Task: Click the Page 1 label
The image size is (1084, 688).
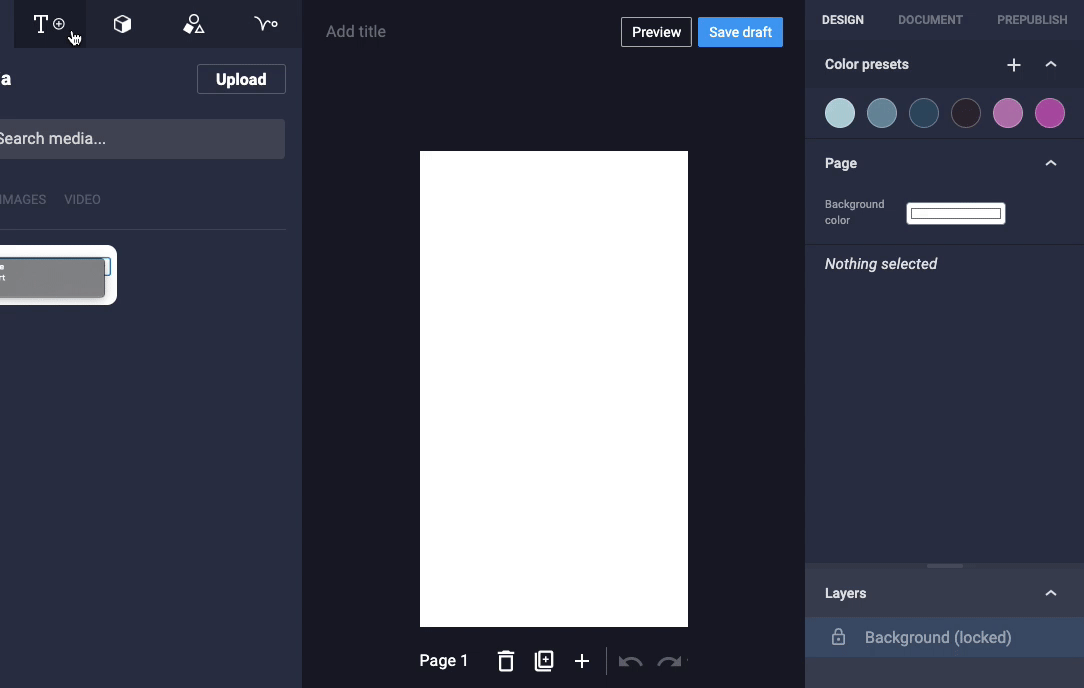Action: coord(443,661)
